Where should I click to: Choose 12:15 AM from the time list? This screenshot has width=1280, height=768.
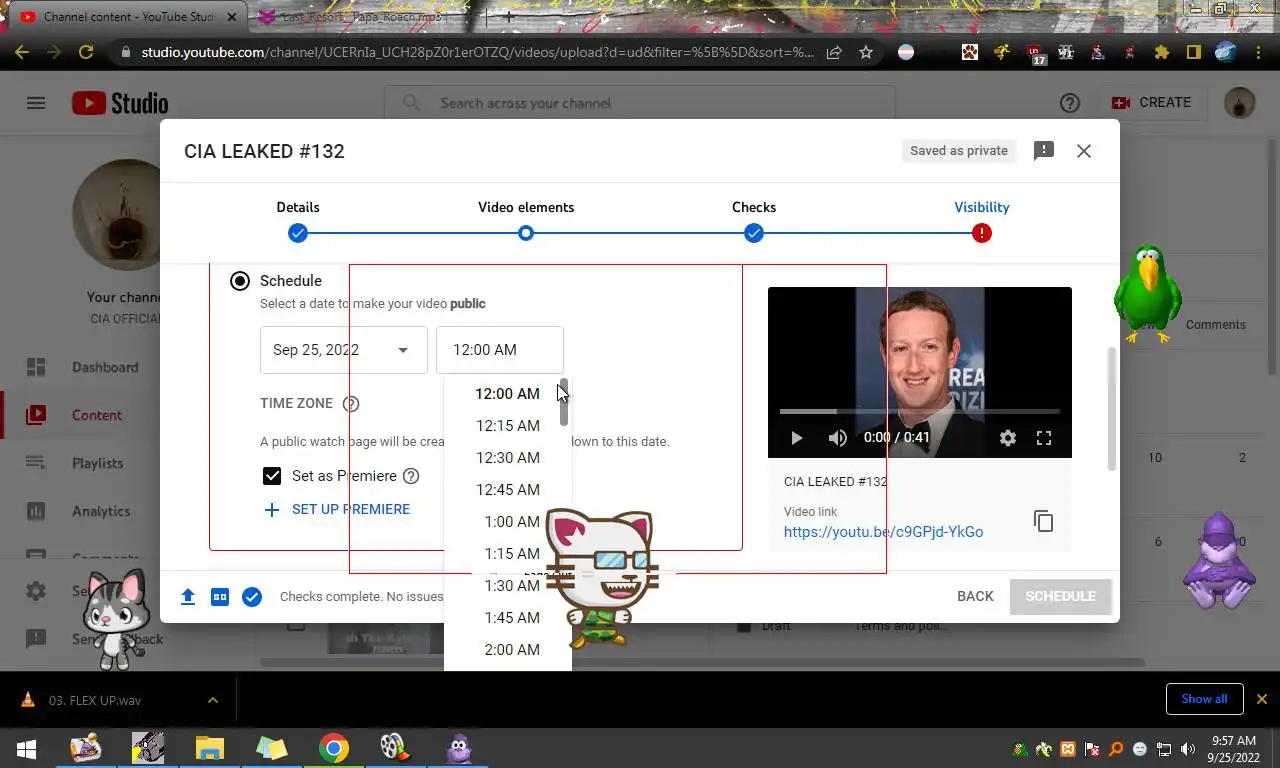pos(507,426)
